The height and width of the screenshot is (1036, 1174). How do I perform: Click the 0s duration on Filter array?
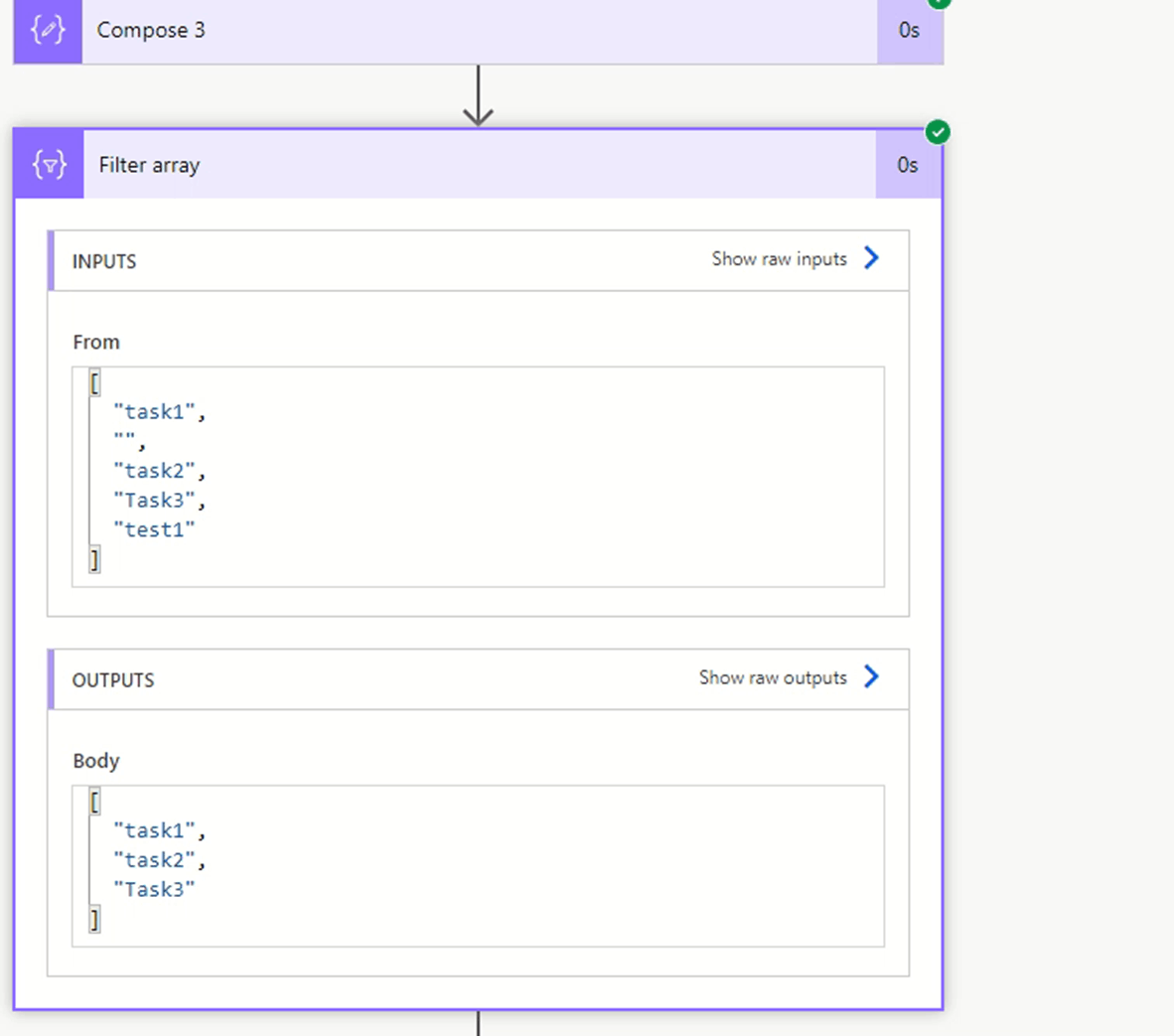907,165
